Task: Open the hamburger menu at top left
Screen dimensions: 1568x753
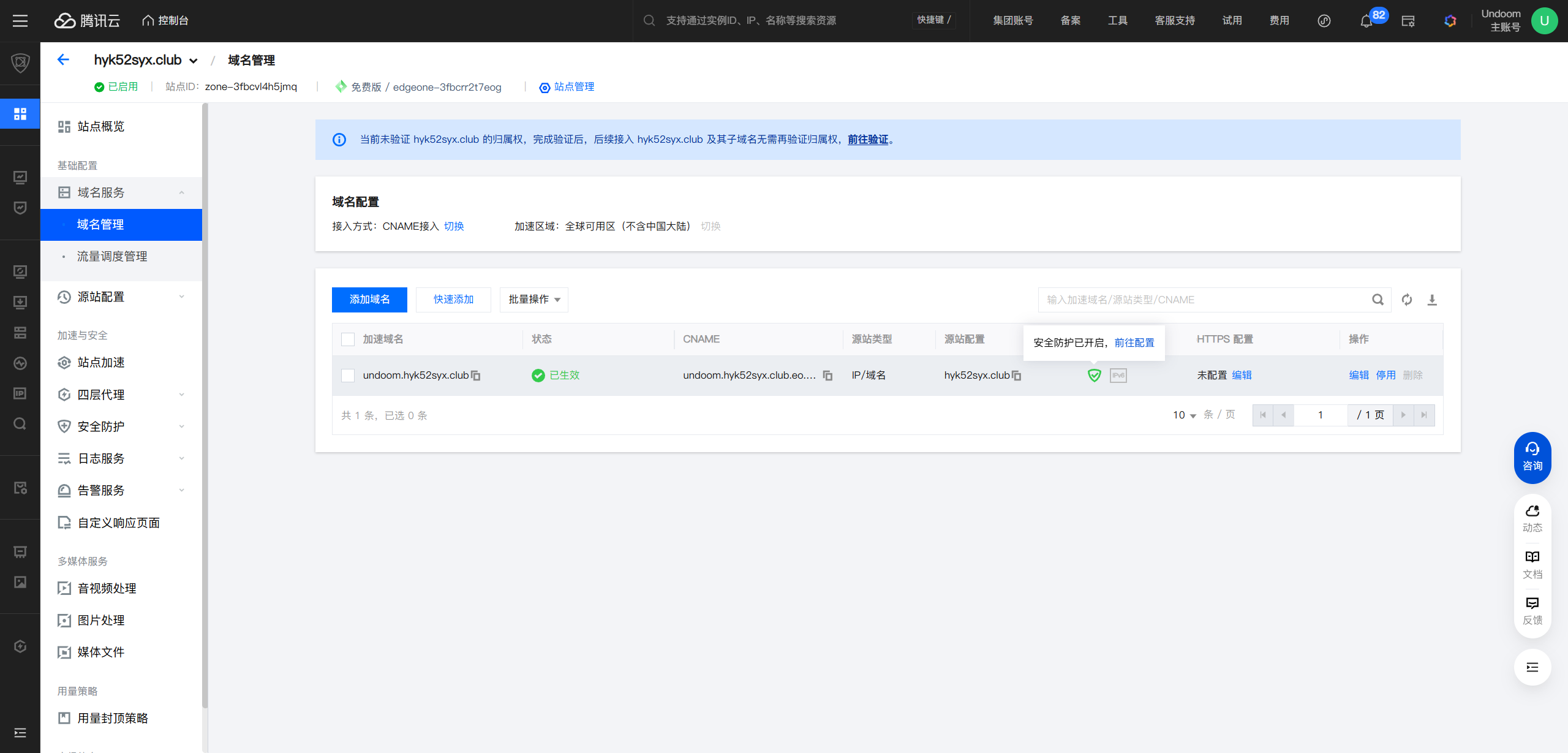Action: pos(20,21)
